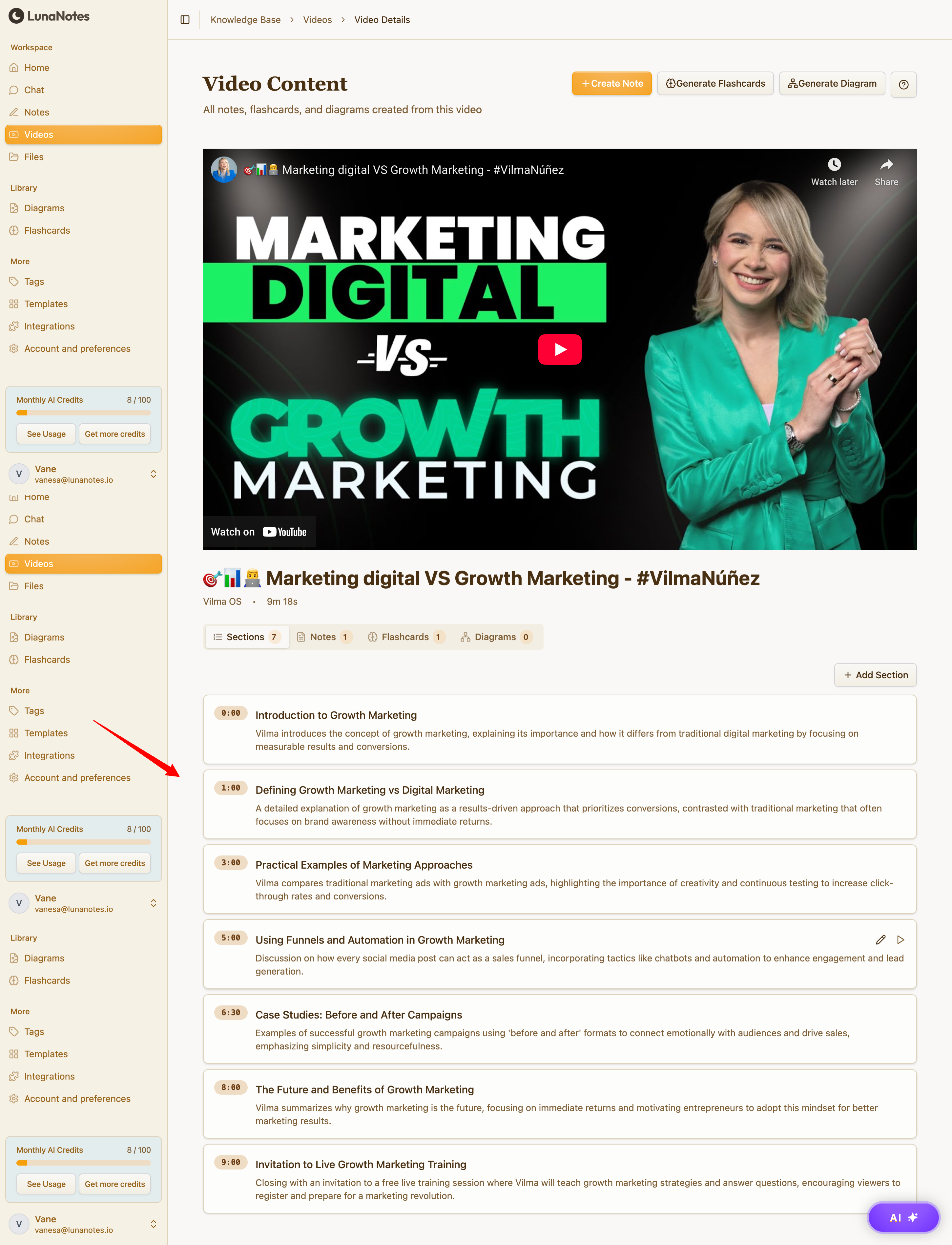Image resolution: width=952 pixels, height=1245 pixels.
Task: Play the 5:00 section via triangle icon
Action: (900, 939)
